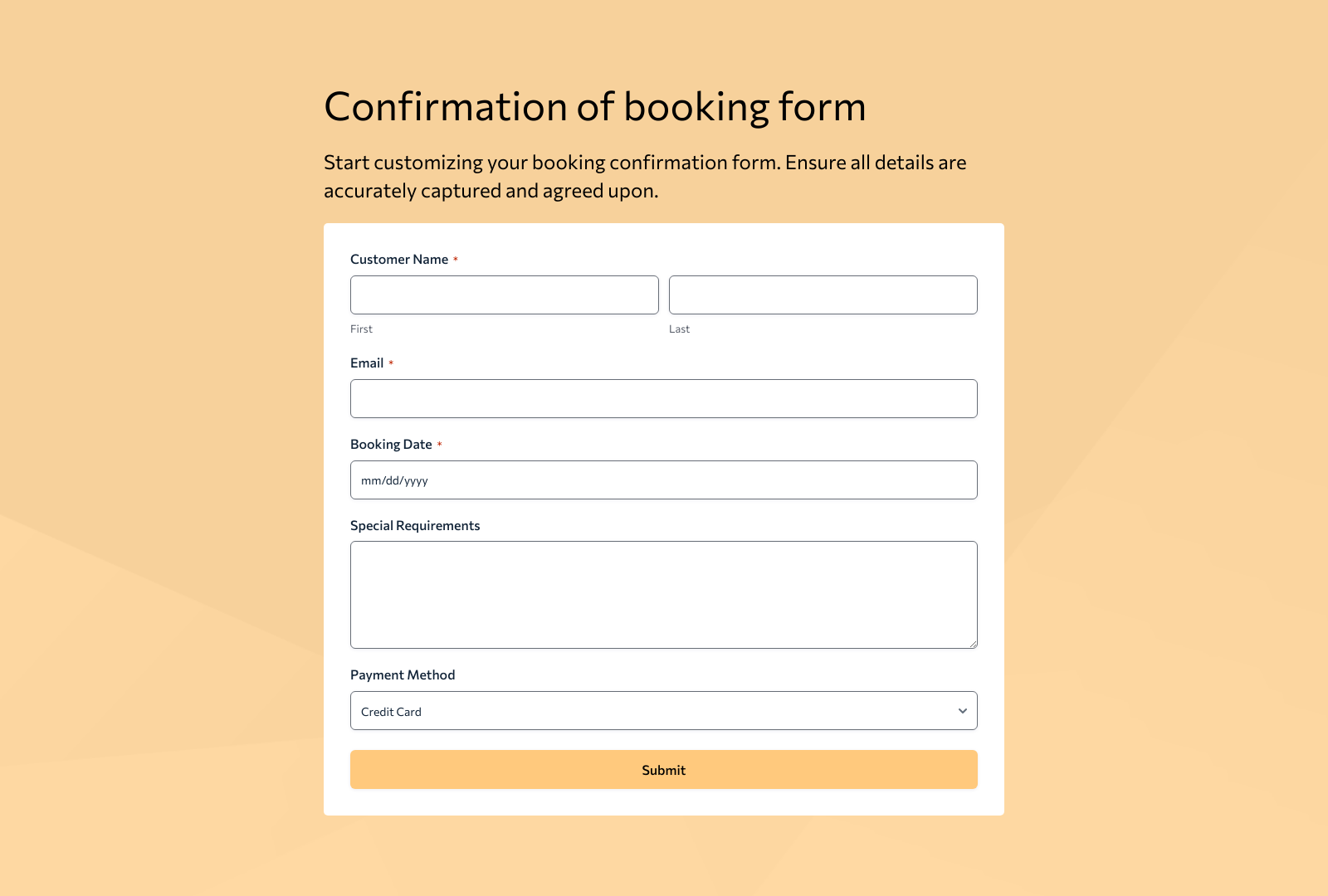Viewport: 1328px width, 896px height.
Task: Expand the Credit Card payment selector
Action: [x=664, y=710]
